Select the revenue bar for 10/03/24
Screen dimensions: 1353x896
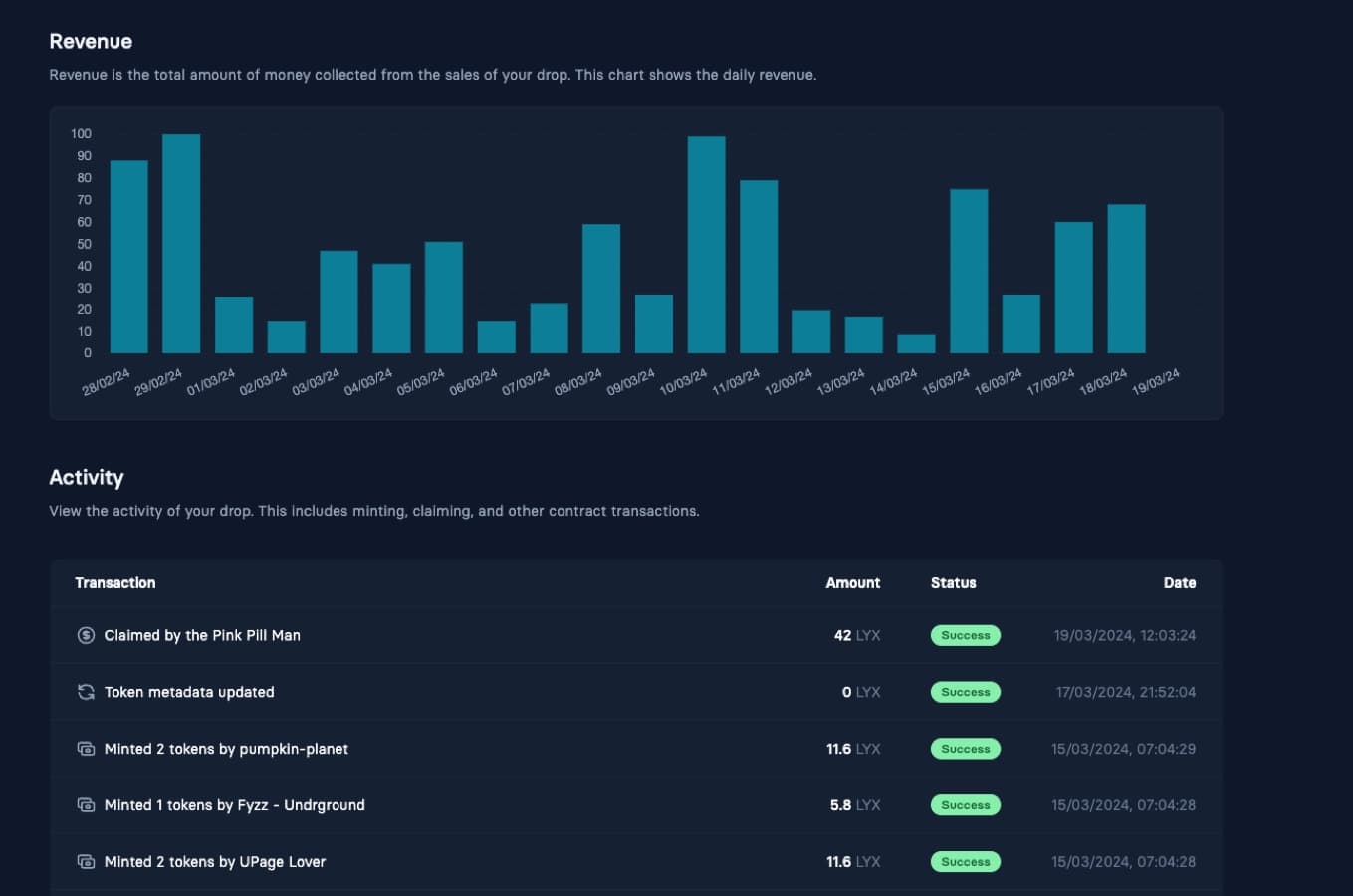(x=707, y=245)
